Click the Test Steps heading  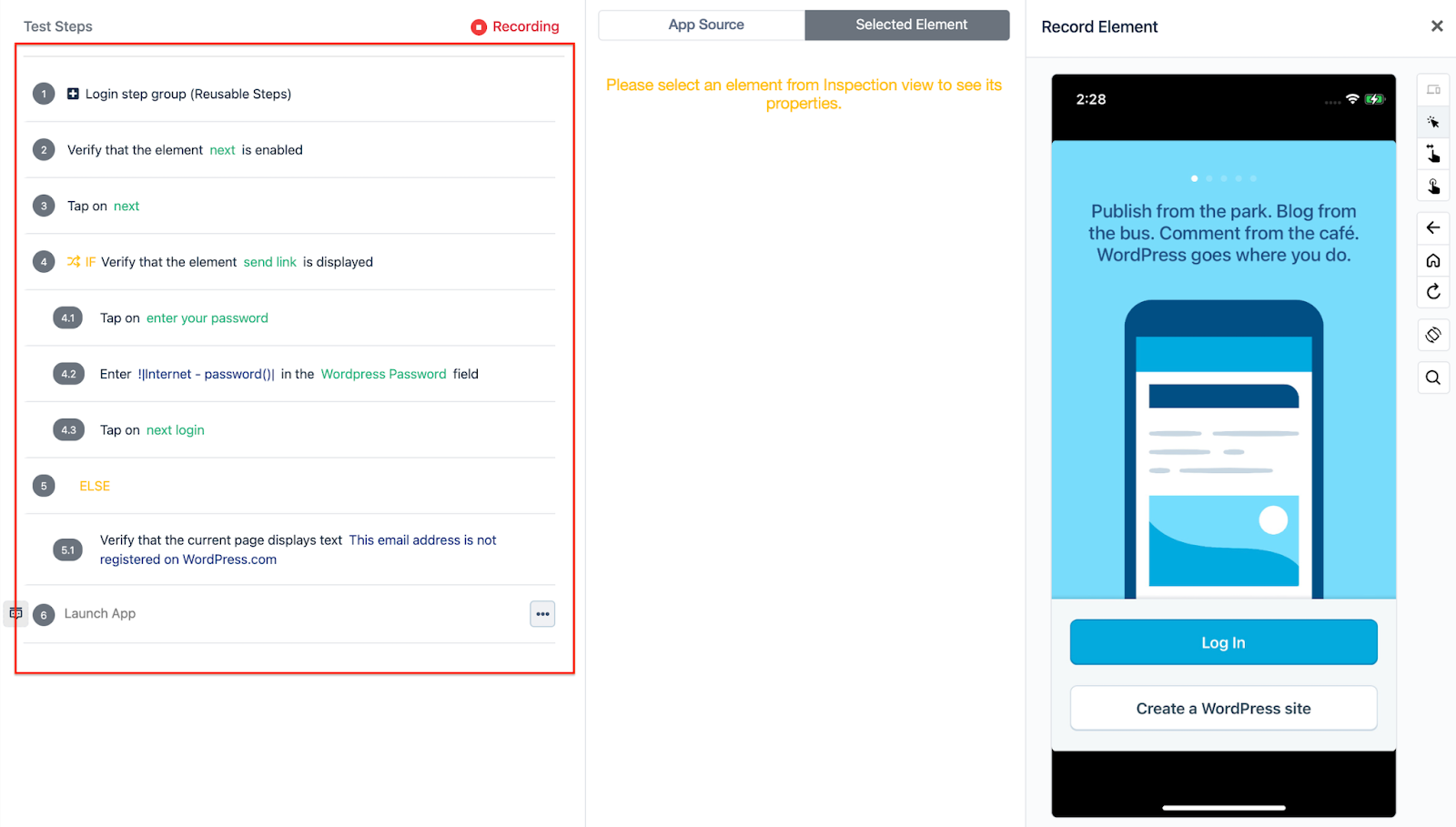tap(58, 26)
